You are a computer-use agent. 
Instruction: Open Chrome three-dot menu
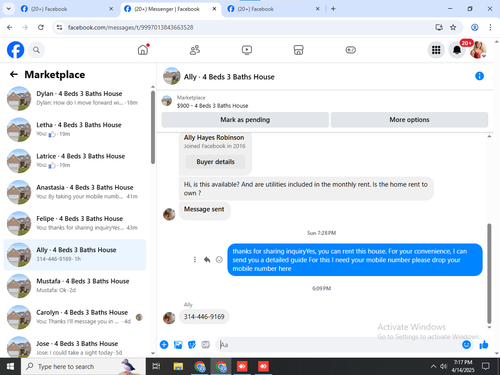pos(490,27)
